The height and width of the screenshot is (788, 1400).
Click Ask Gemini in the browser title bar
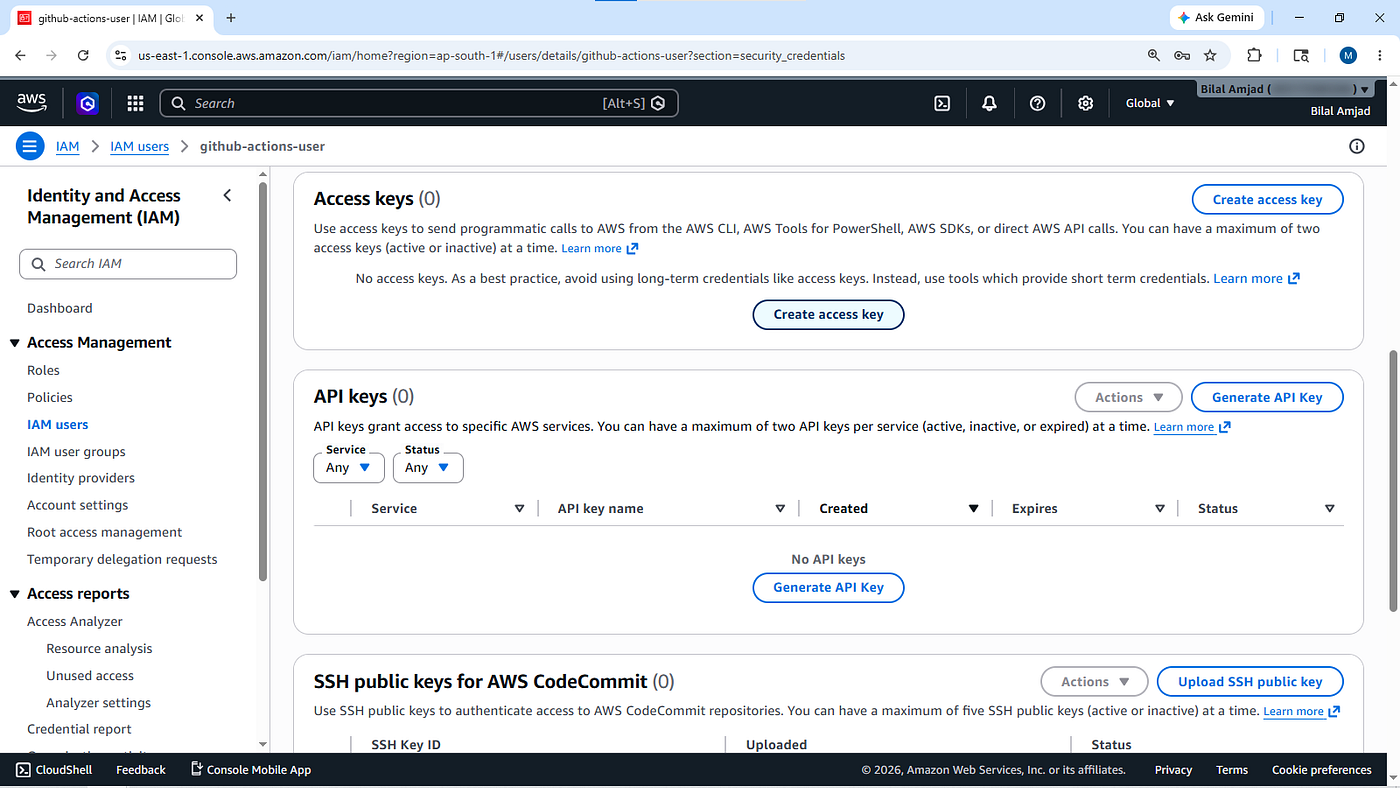1215,18
